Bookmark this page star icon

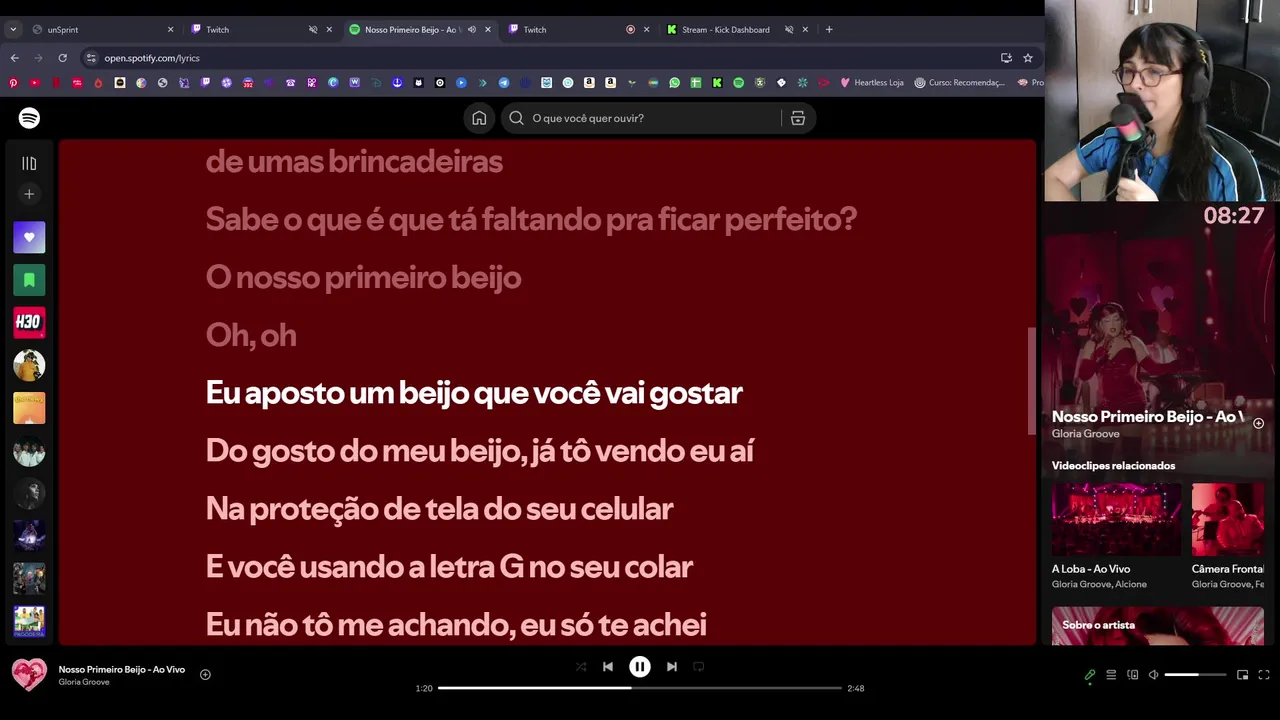pos(1027,58)
